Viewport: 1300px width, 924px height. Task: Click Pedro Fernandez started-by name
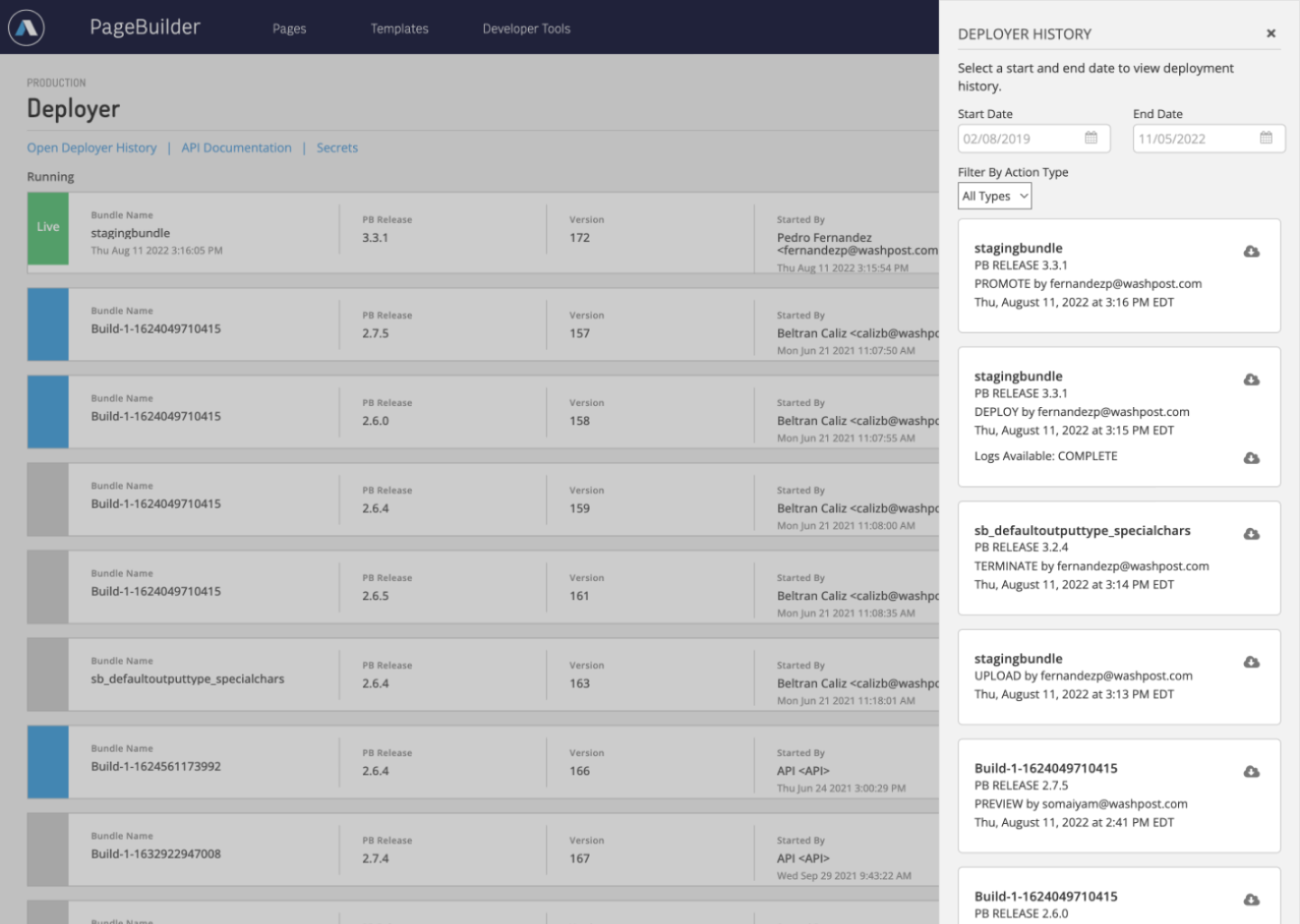point(824,237)
